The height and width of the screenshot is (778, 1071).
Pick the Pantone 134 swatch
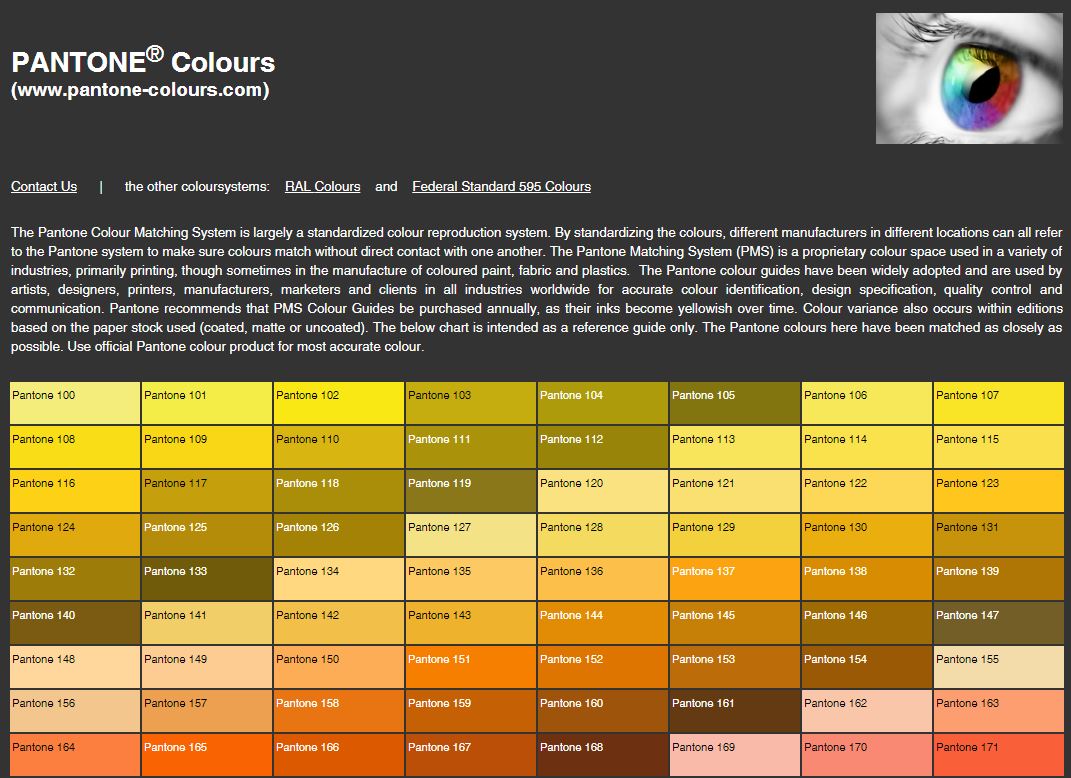(339, 579)
